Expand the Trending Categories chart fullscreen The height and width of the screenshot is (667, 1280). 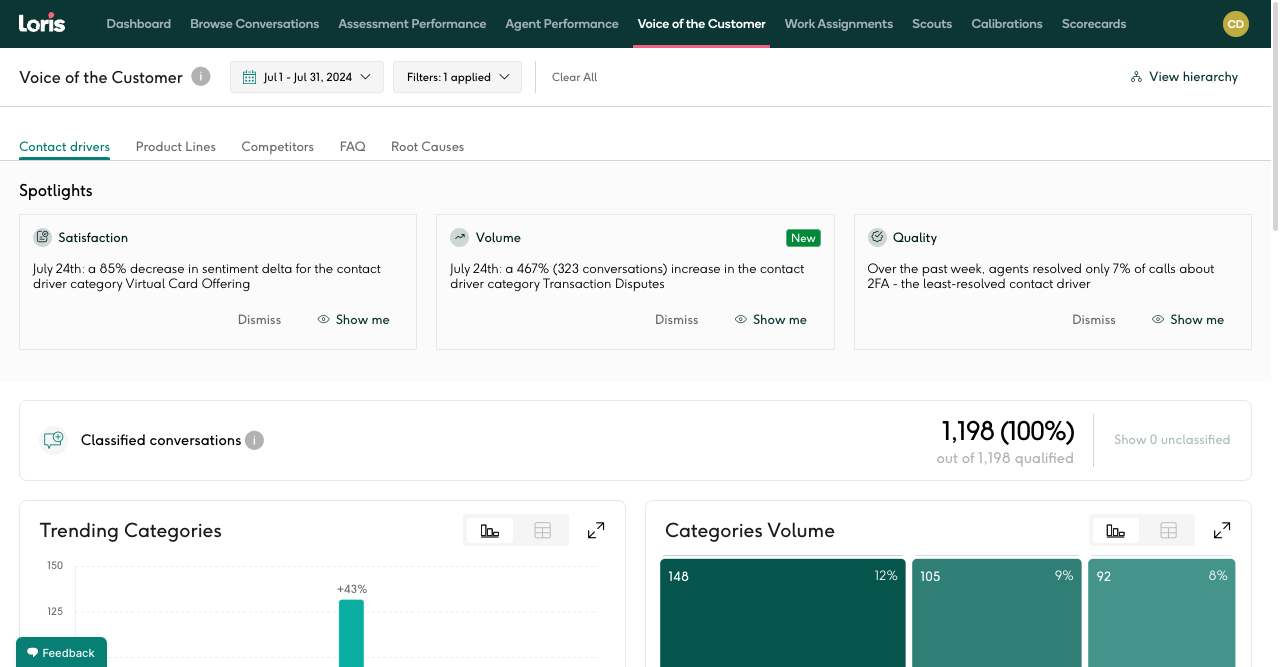click(596, 530)
